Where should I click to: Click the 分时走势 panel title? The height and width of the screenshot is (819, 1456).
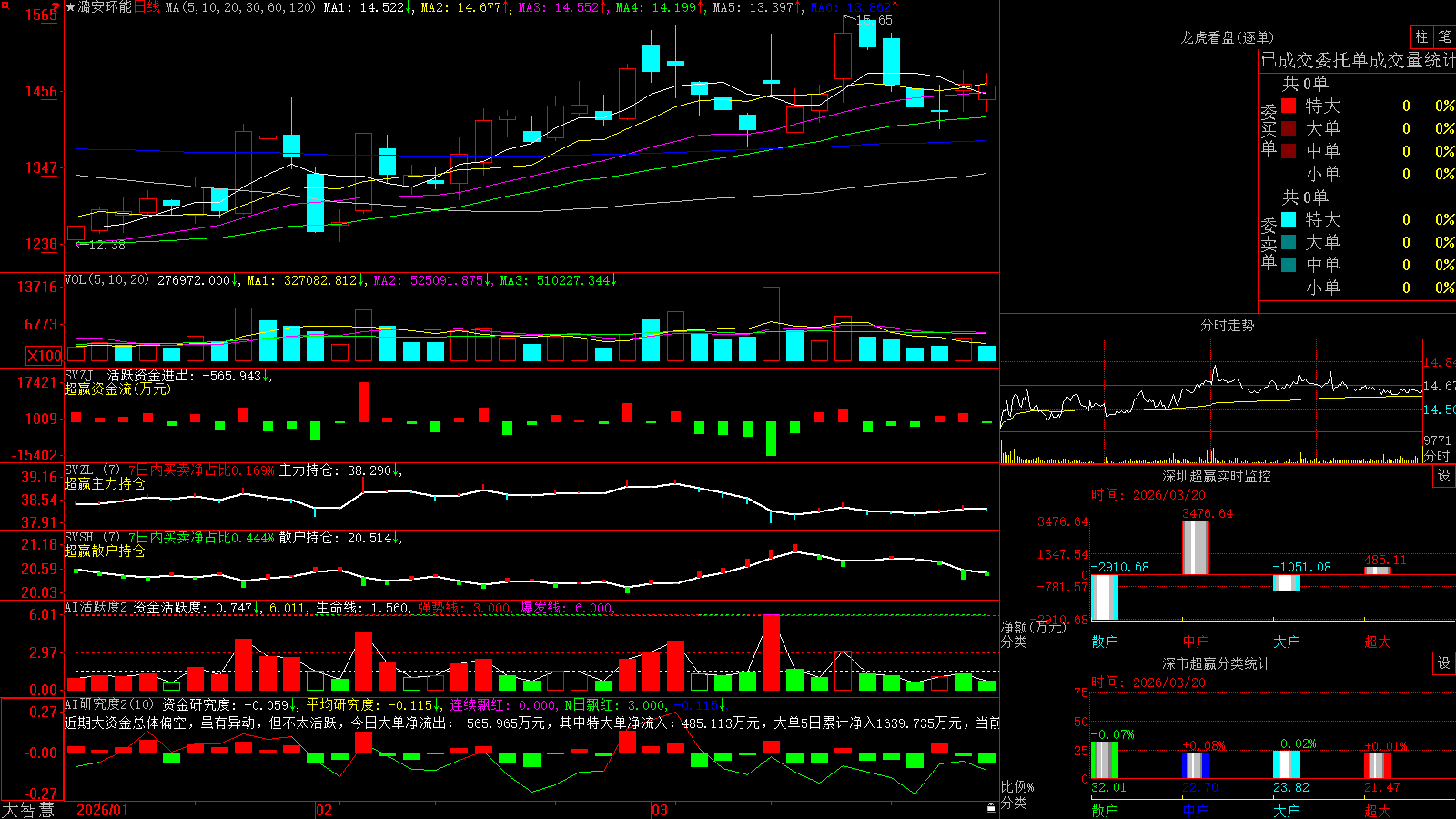1227,326
